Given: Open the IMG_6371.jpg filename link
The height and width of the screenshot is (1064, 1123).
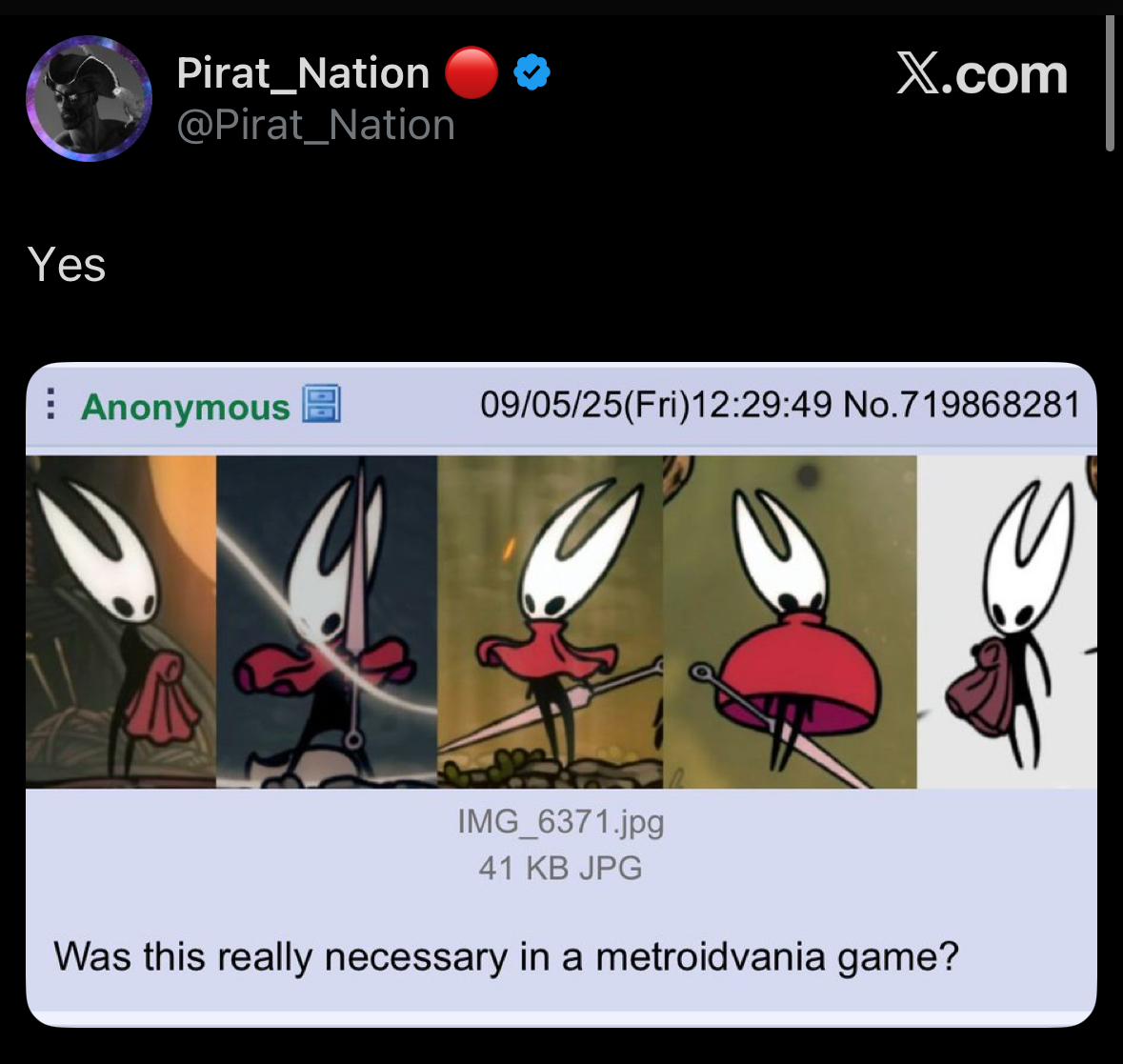Looking at the screenshot, I should (x=561, y=822).
